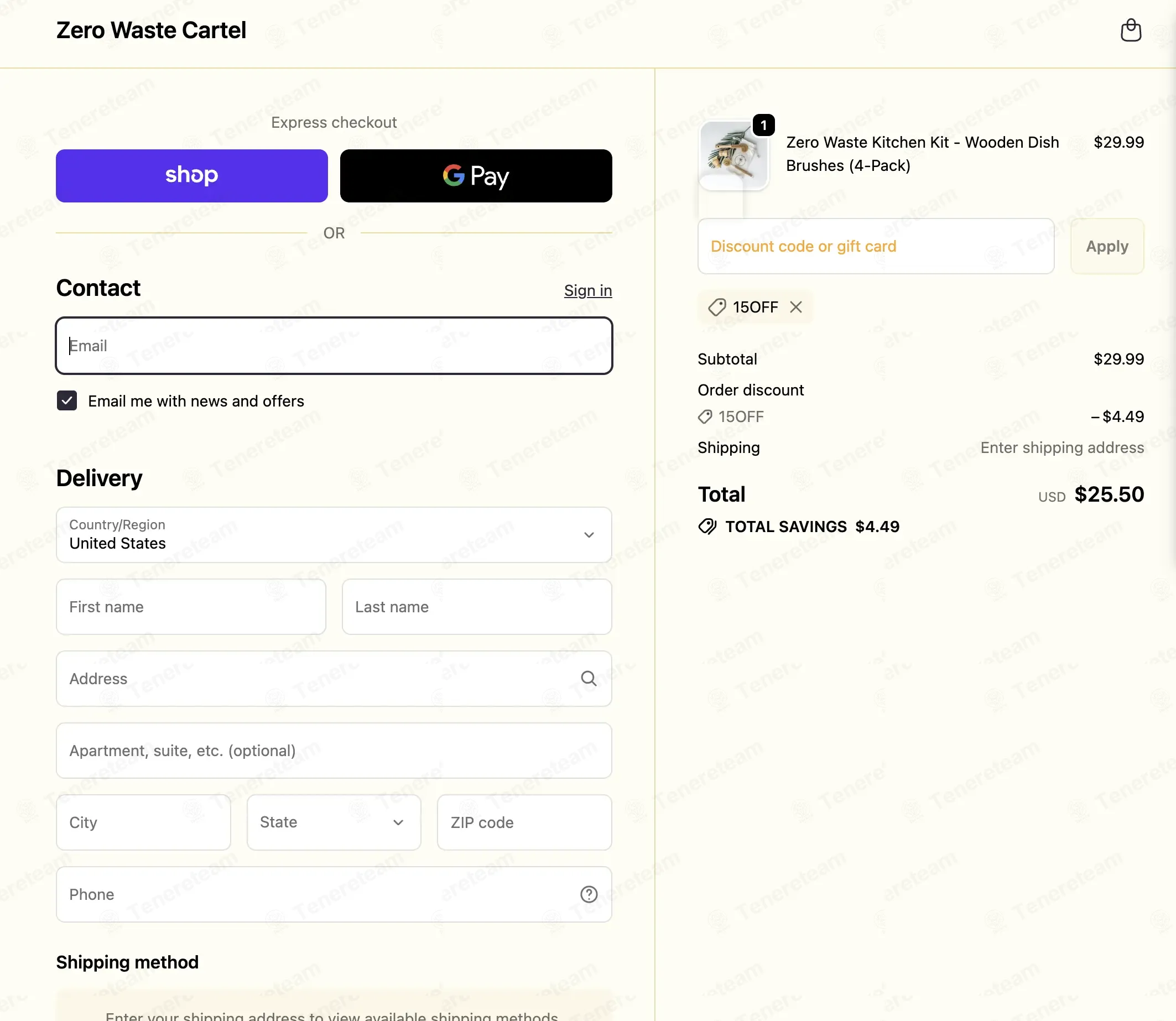Viewport: 1176px width, 1021px height.
Task: Click the Zero Waste Kitchen Kit product thumbnail
Action: point(733,155)
